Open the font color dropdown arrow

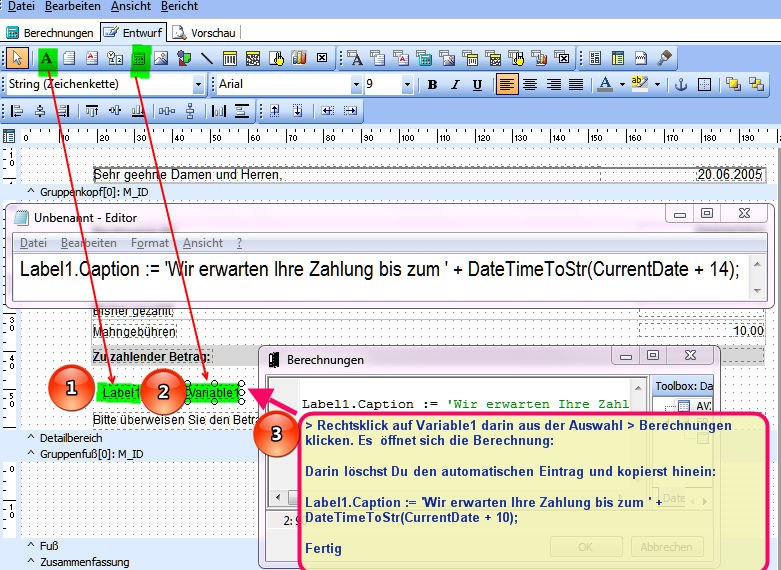(622, 85)
